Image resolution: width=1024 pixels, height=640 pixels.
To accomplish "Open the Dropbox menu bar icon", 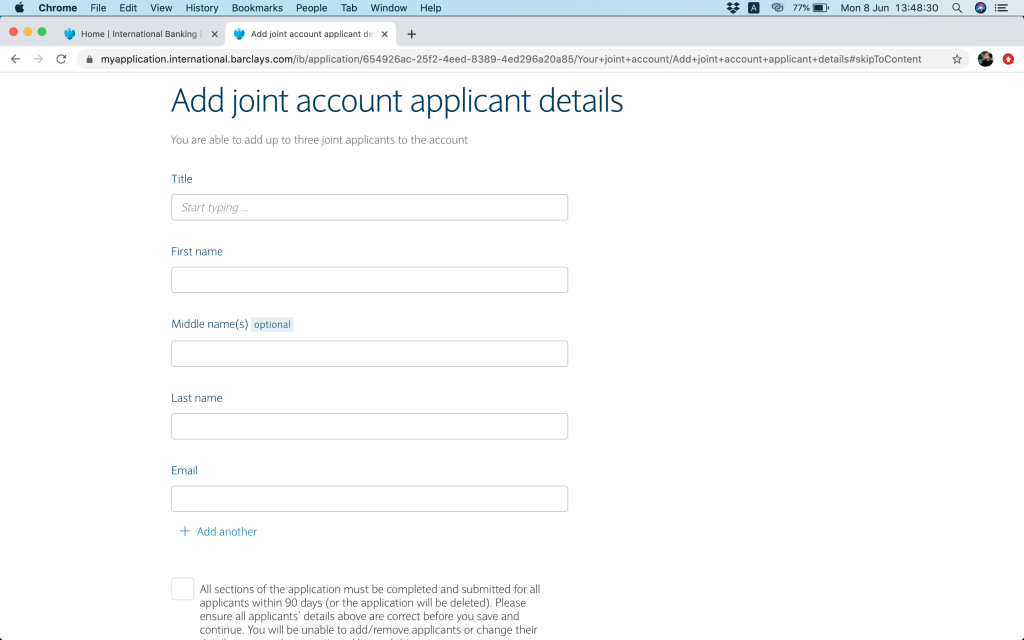I will pos(733,8).
